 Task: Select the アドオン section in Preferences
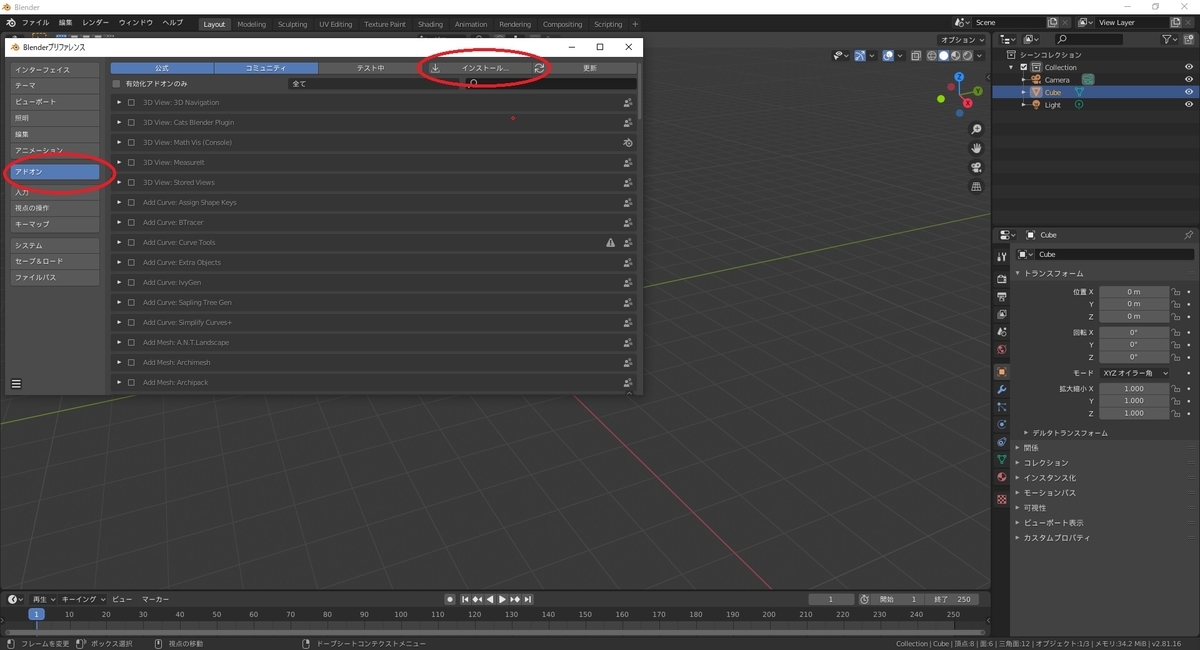(x=55, y=172)
